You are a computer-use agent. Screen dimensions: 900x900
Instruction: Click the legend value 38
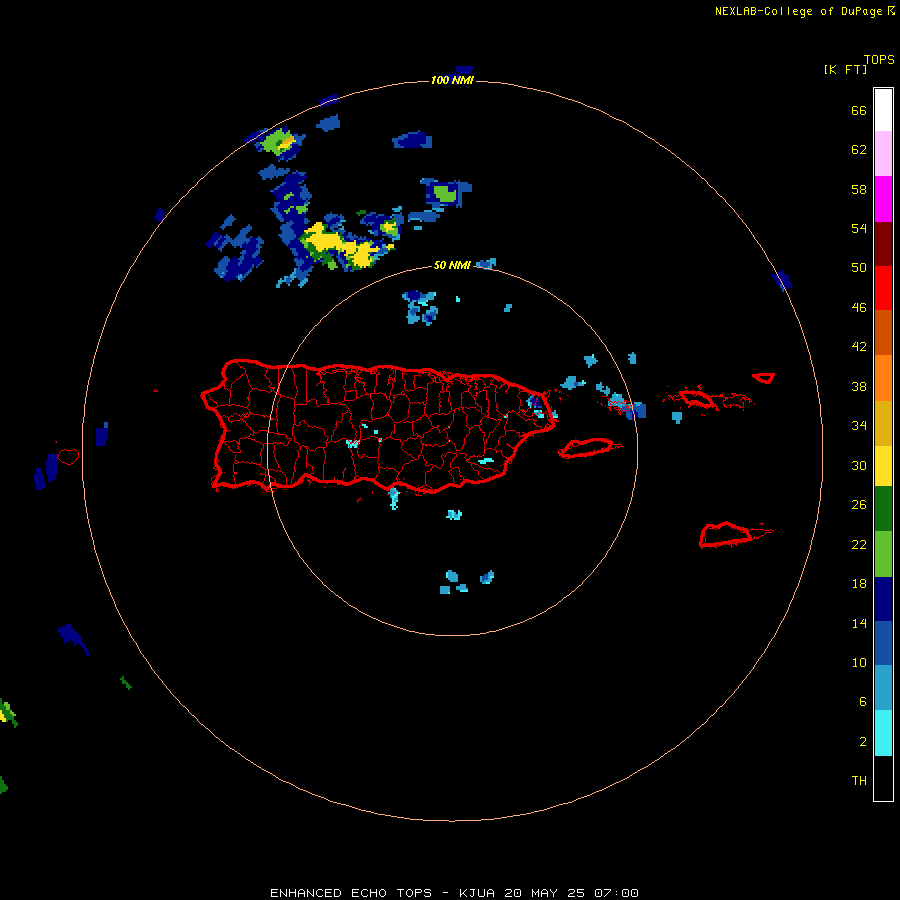[859, 386]
